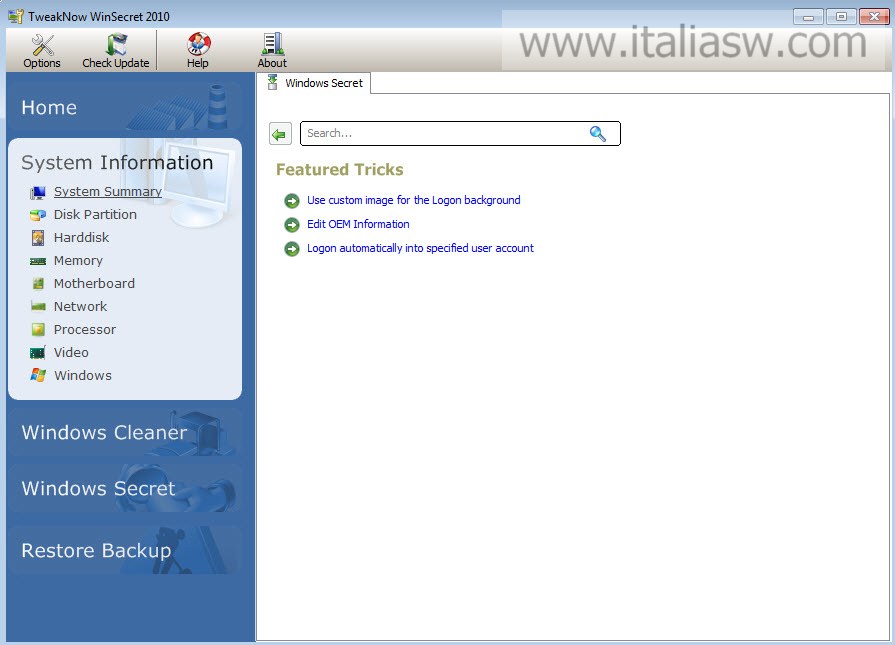Click the Windows flag icon
This screenshot has width=895, height=645.
(x=38, y=376)
